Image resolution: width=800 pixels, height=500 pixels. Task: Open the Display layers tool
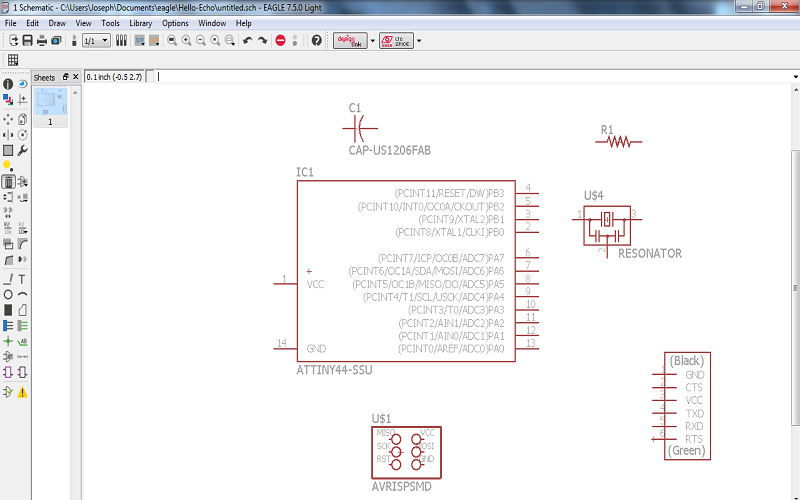click(x=8, y=99)
